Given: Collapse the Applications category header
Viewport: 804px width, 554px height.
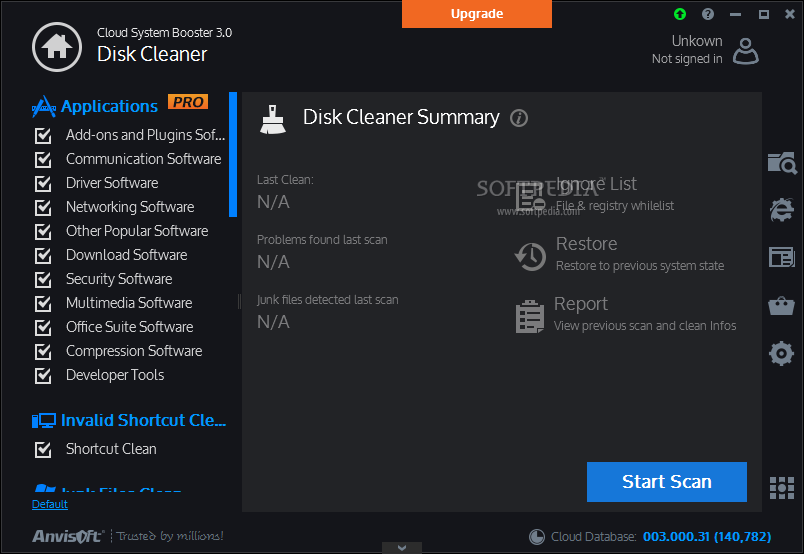Looking at the screenshot, I should (x=109, y=106).
